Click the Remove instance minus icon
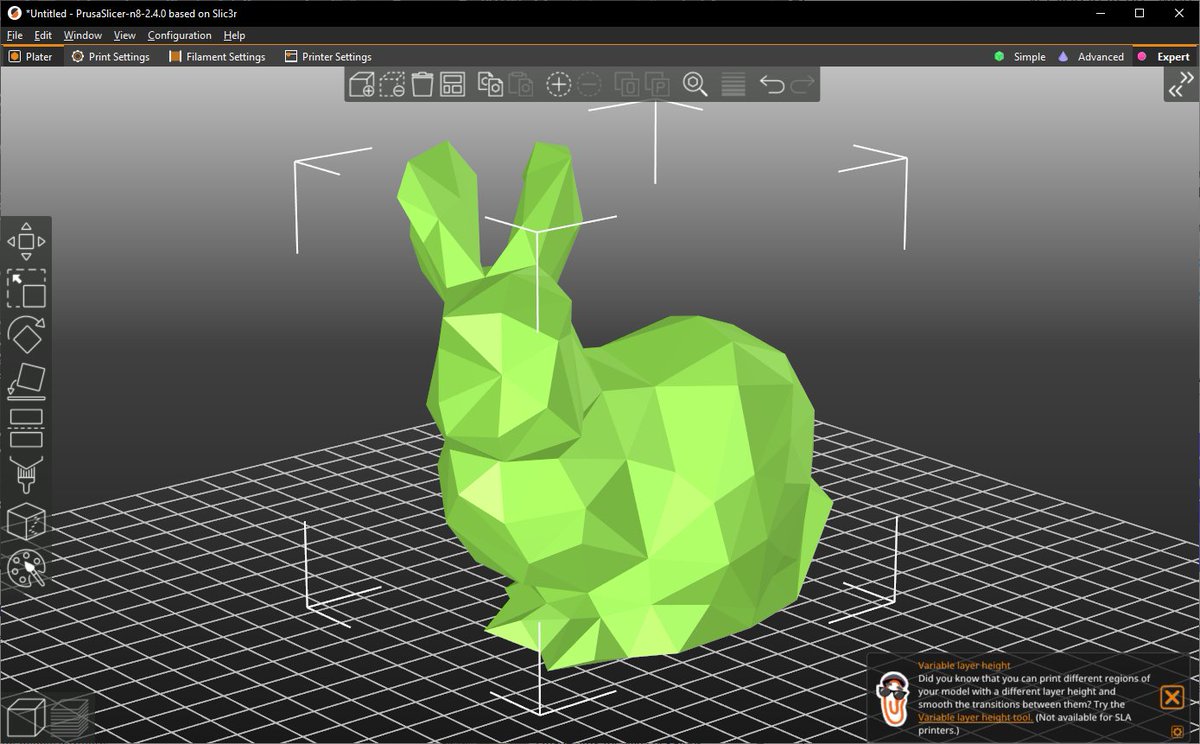Viewport: 1200px width, 744px height. click(x=589, y=85)
